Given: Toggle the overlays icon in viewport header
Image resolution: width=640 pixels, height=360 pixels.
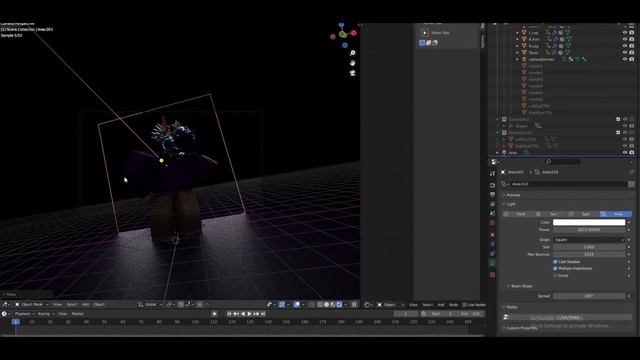Looking at the screenshot, I should pyautogui.click(x=297, y=304).
